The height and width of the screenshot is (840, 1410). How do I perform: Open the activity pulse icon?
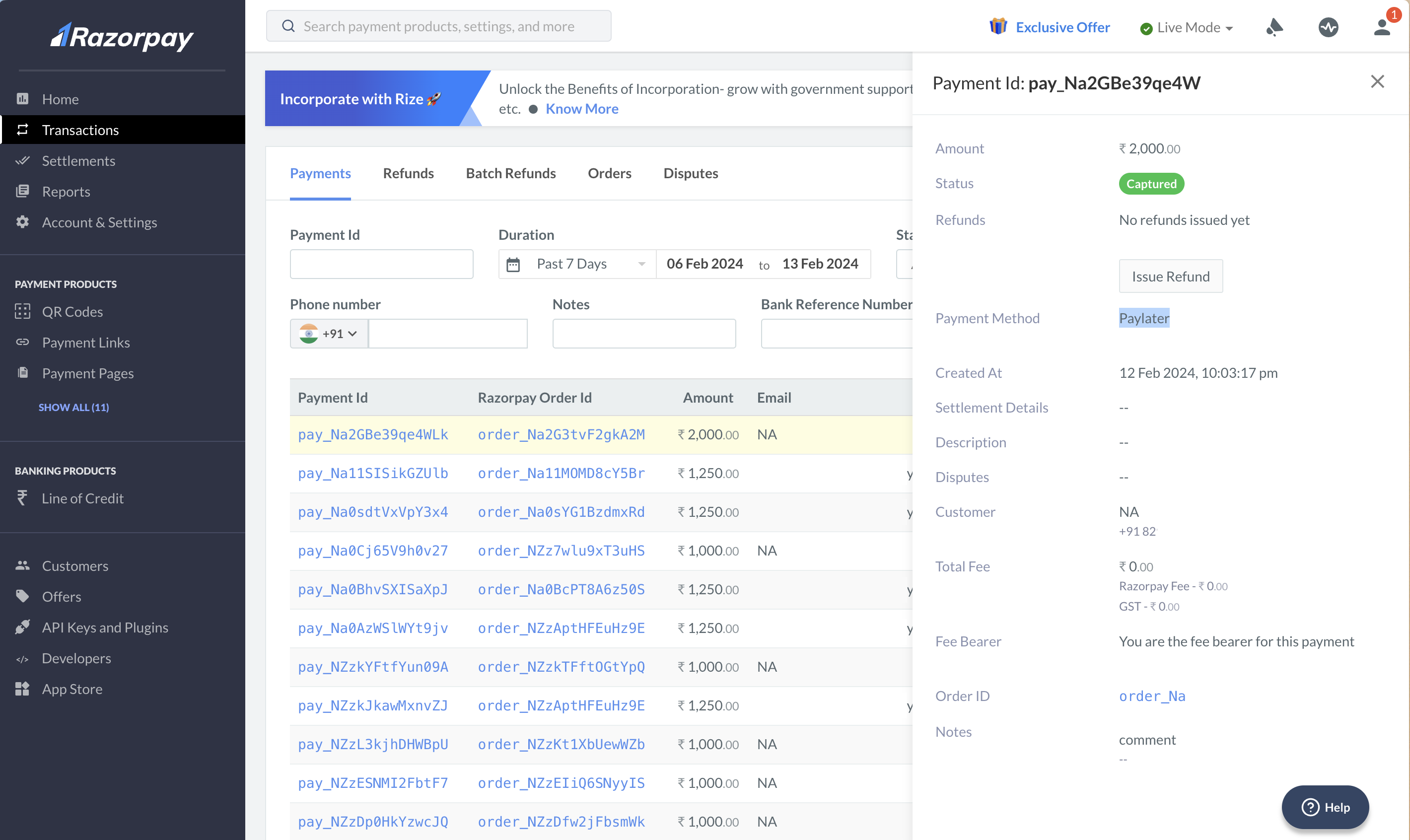coord(1328,27)
